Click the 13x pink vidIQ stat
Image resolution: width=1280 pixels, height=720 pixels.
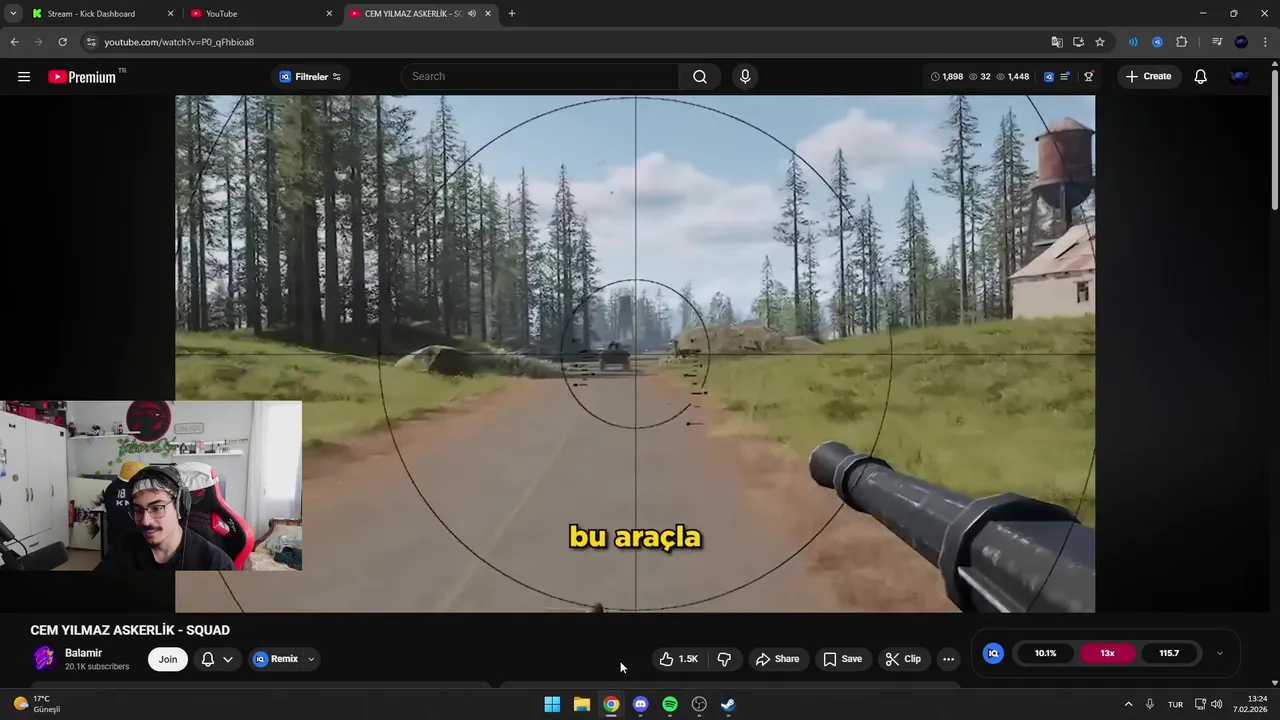[1107, 653]
